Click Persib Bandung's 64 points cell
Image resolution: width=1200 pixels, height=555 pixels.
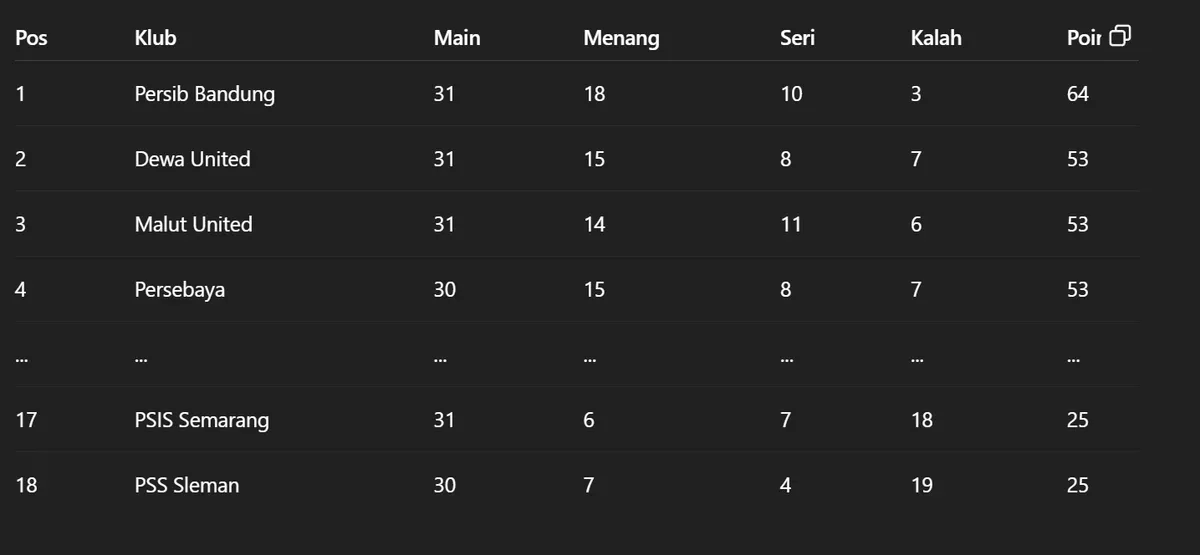click(1078, 94)
